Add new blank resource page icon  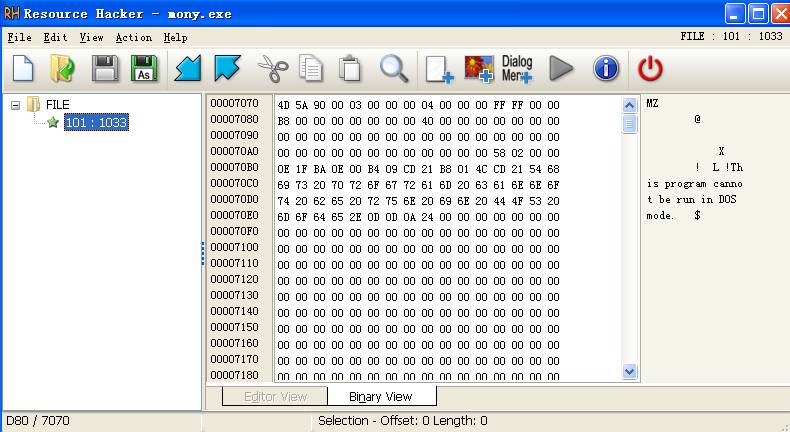tap(440, 69)
